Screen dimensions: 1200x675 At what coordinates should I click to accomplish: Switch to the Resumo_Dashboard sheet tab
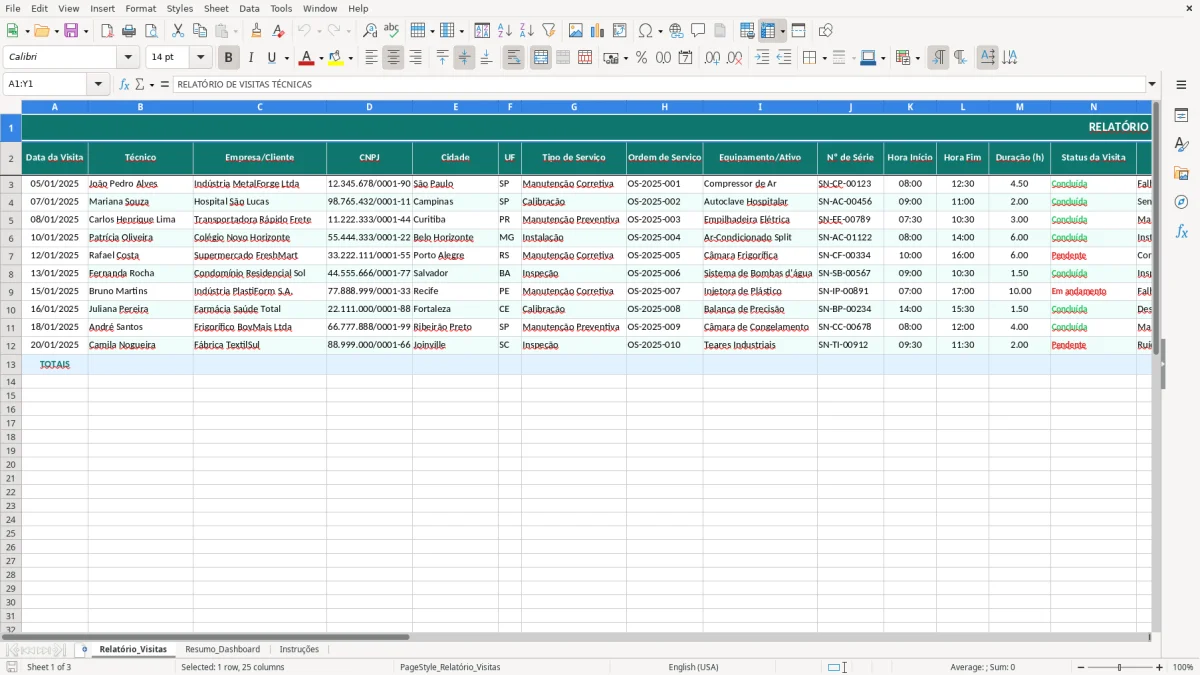tap(222, 649)
